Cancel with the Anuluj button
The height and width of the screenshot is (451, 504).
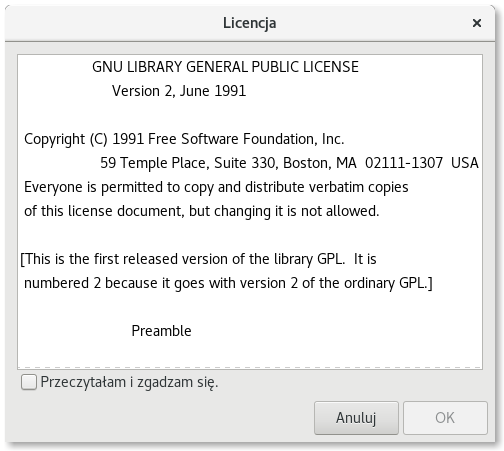click(356, 418)
